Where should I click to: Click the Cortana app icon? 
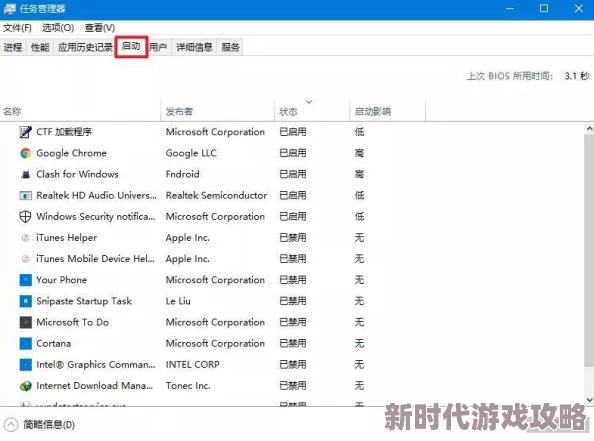click(25, 344)
